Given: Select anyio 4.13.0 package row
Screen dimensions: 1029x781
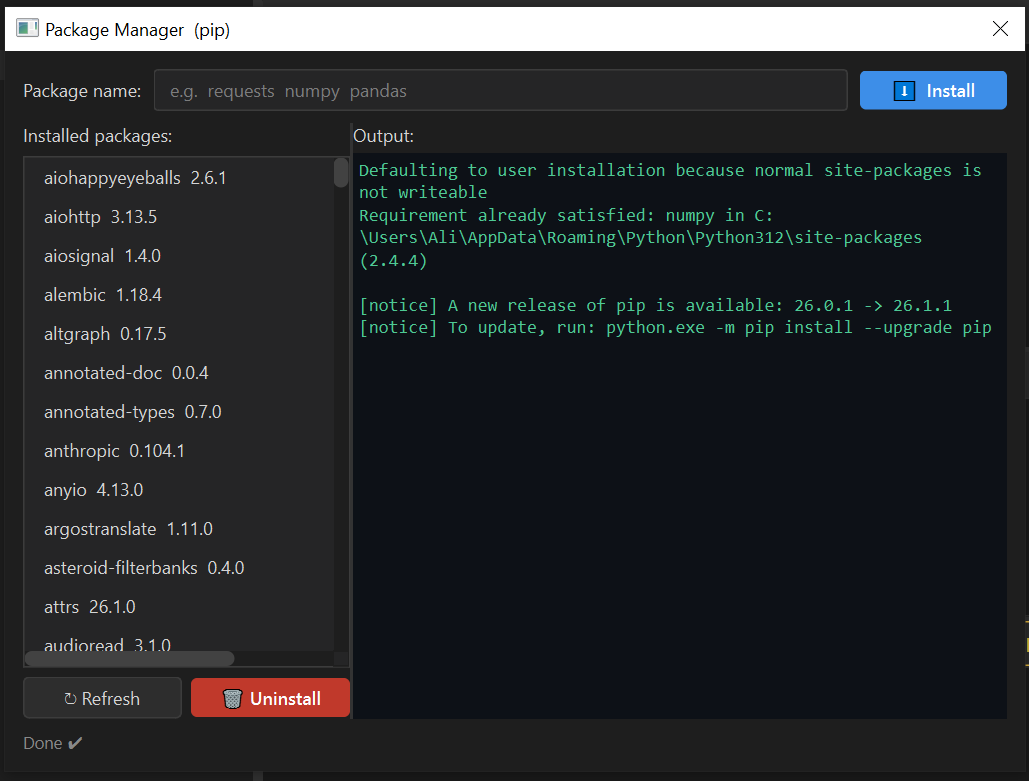Looking at the screenshot, I should point(178,490).
